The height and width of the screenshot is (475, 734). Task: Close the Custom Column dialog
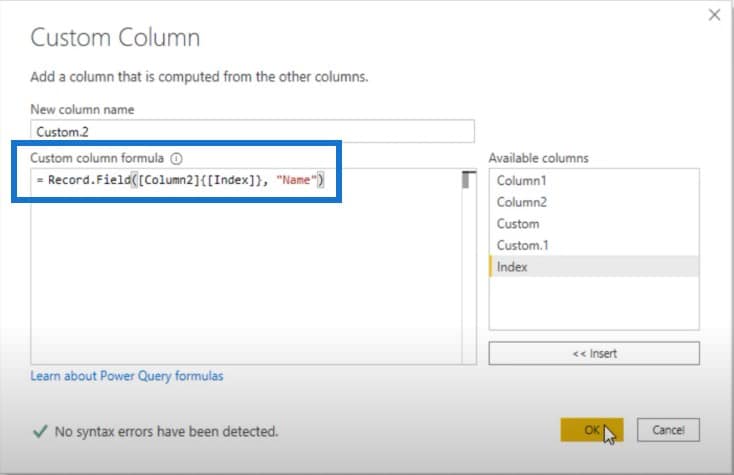tap(714, 15)
